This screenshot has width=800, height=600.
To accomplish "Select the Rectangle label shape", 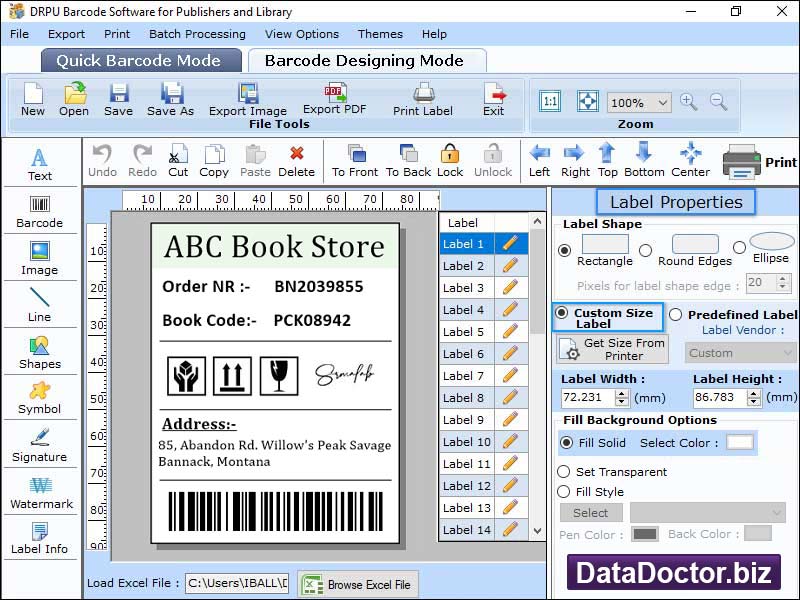I will [x=564, y=251].
